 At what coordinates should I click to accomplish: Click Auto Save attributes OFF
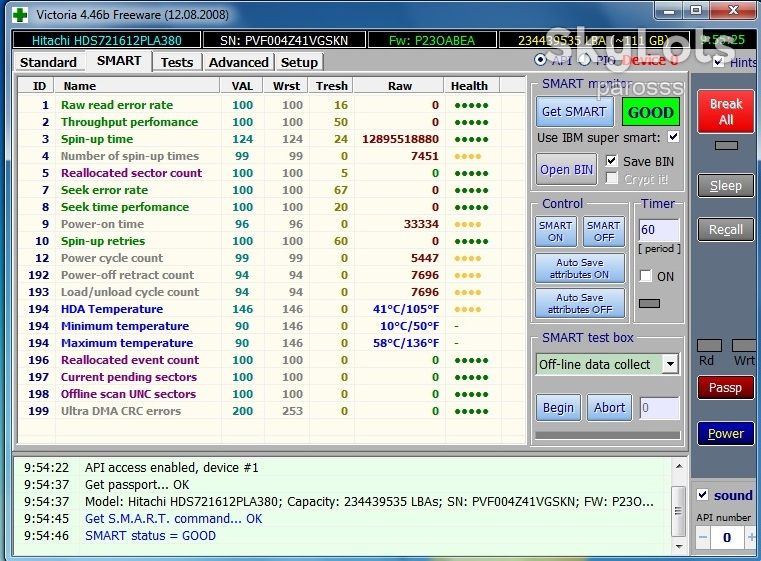click(x=580, y=303)
